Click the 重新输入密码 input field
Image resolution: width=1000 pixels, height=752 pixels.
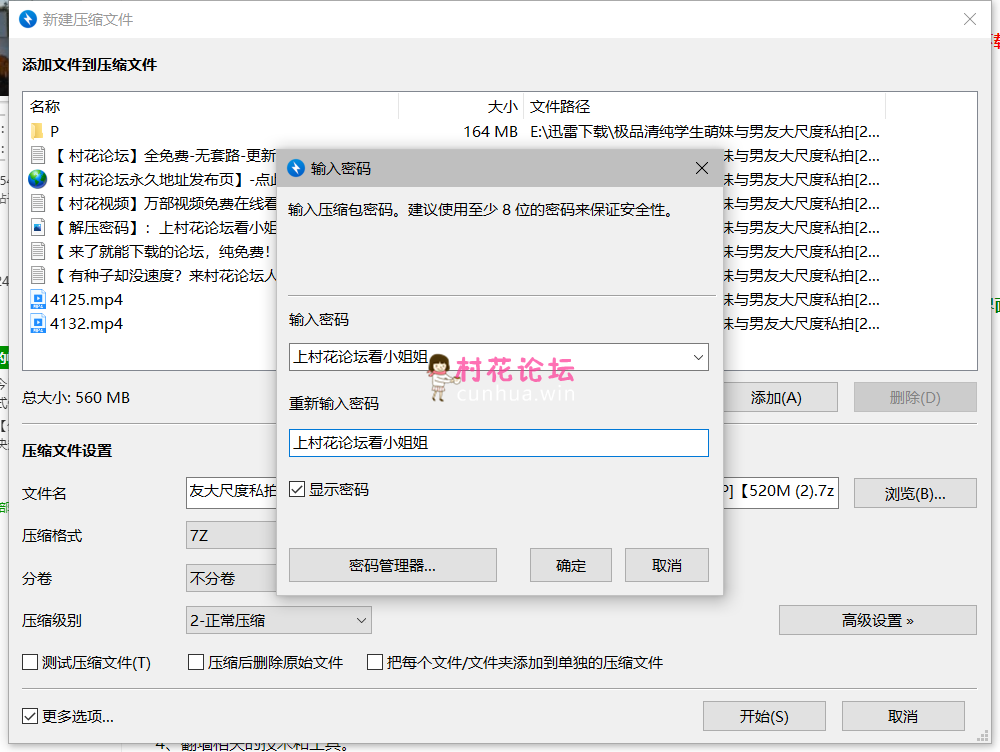(499, 443)
